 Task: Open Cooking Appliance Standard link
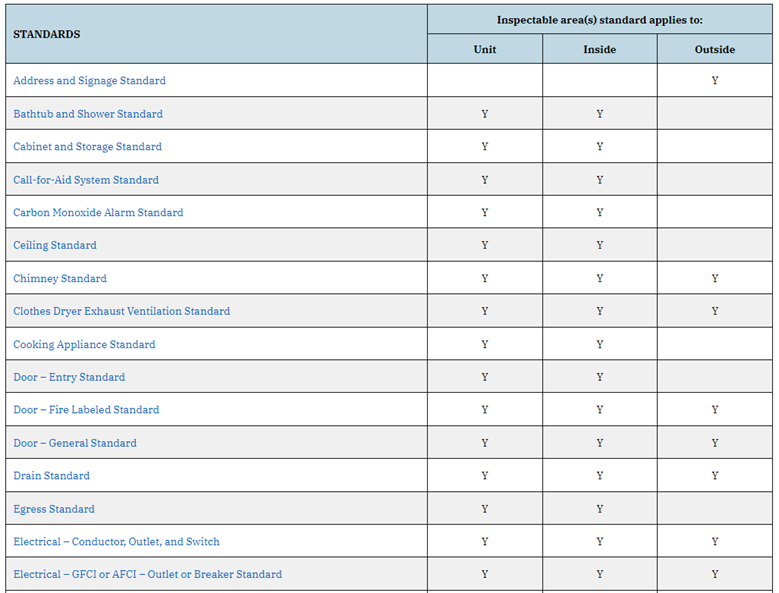[84, 345]
